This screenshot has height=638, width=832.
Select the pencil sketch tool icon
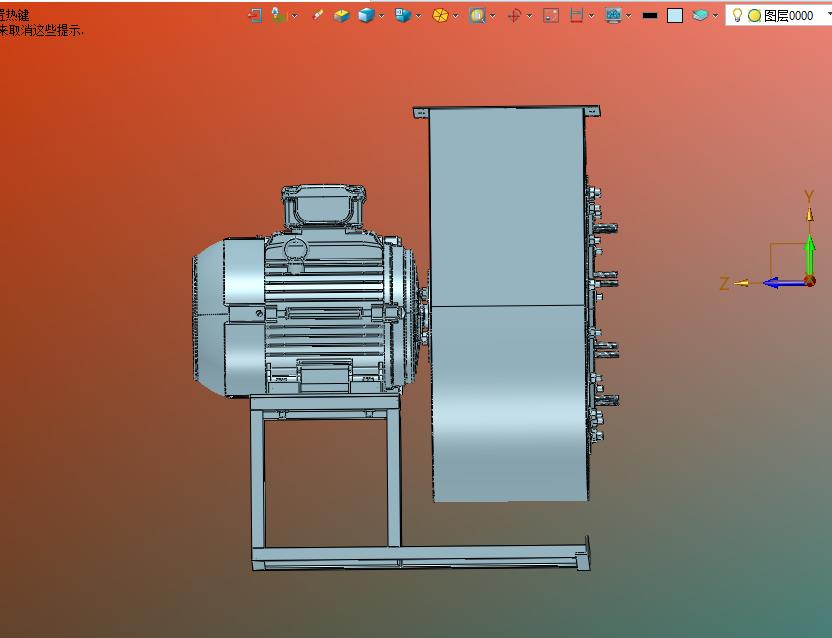tap(318, 15)
